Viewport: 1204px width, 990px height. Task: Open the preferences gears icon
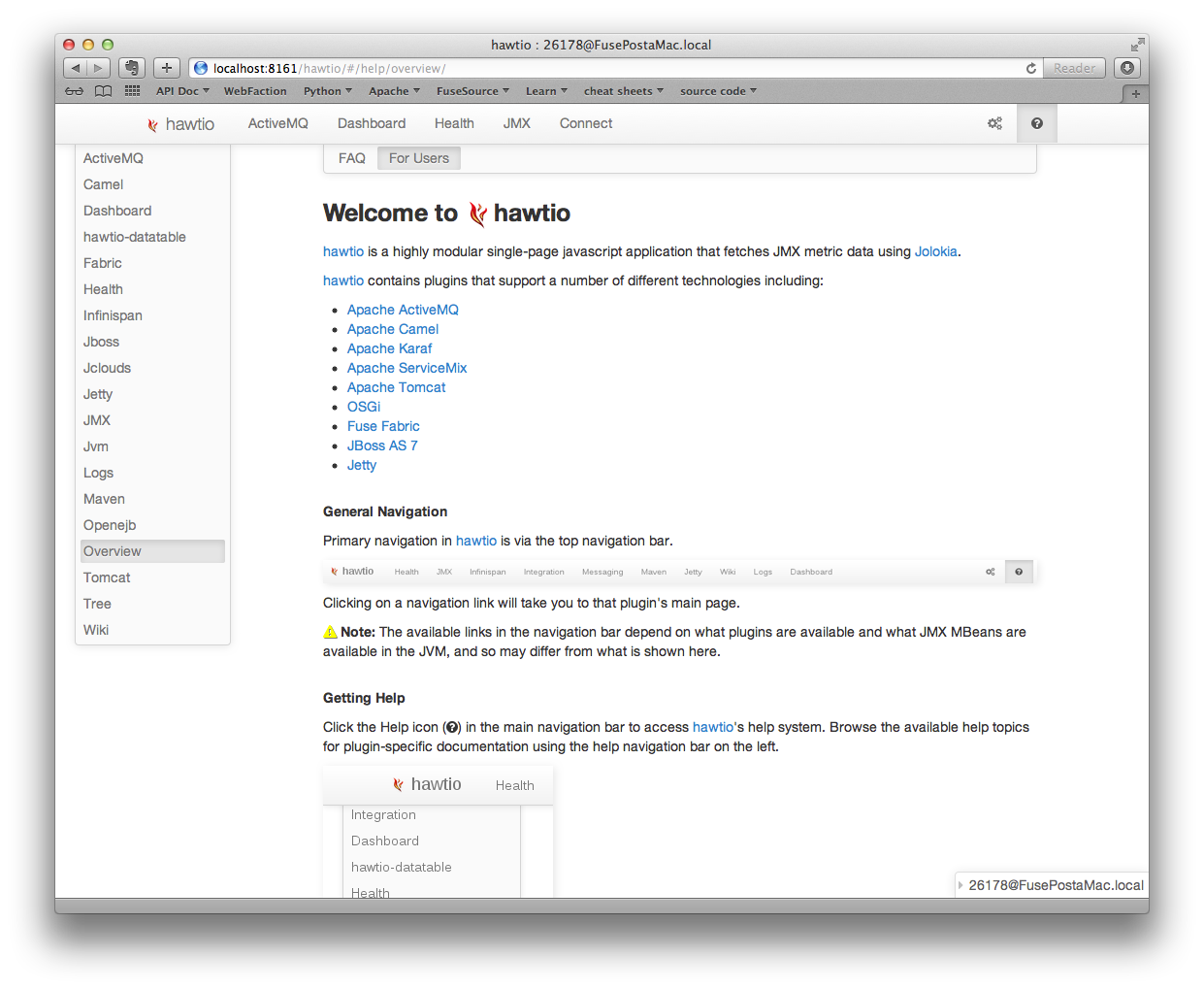pyautogui.click(x=994, y=123)
